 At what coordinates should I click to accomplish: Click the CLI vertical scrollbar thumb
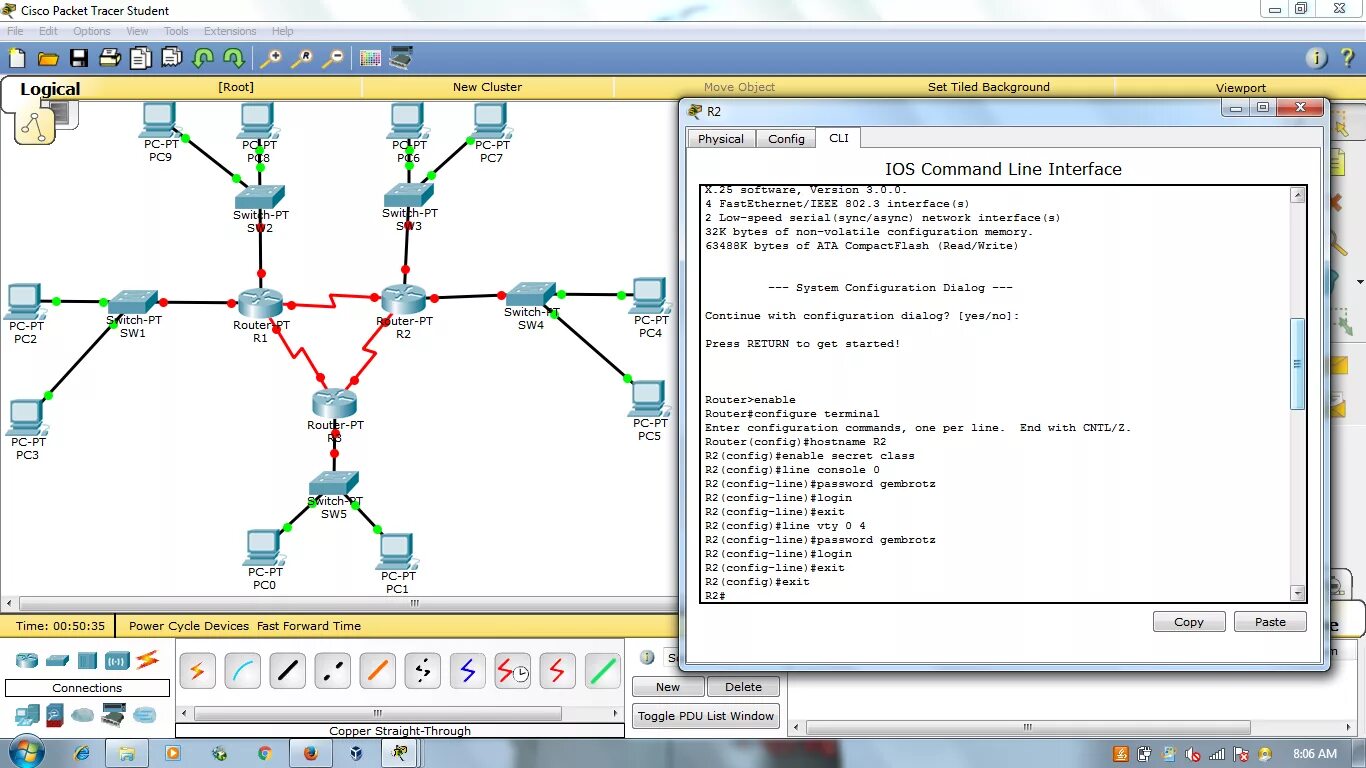[1298, 364]
